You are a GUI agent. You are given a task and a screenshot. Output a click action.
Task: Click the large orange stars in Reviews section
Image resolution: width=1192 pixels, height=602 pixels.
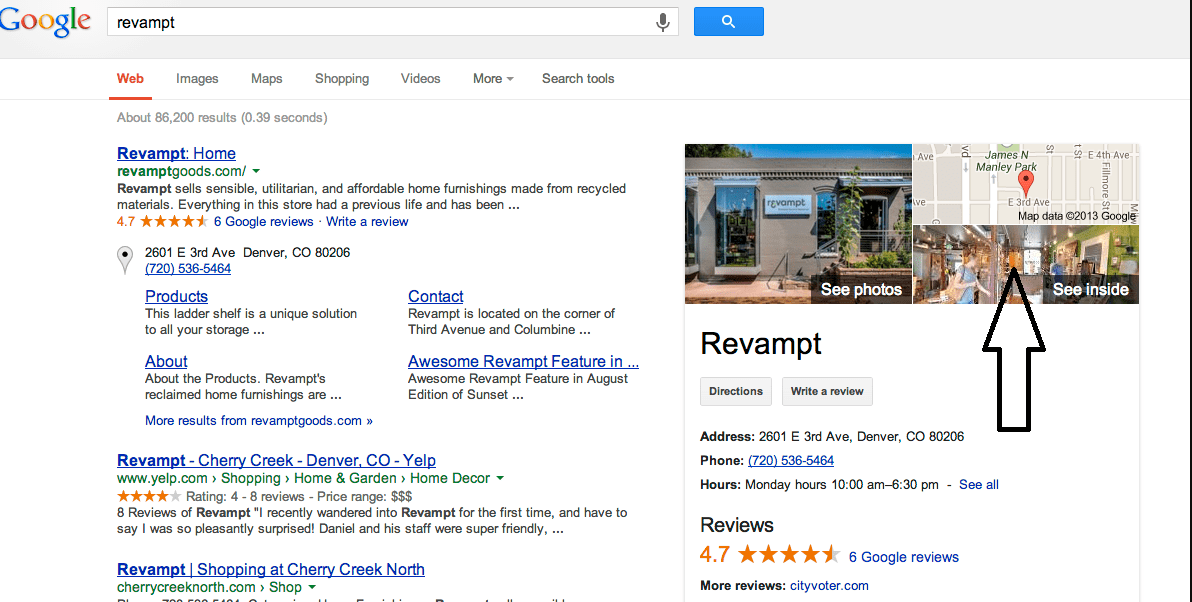(x=788, y=554)
